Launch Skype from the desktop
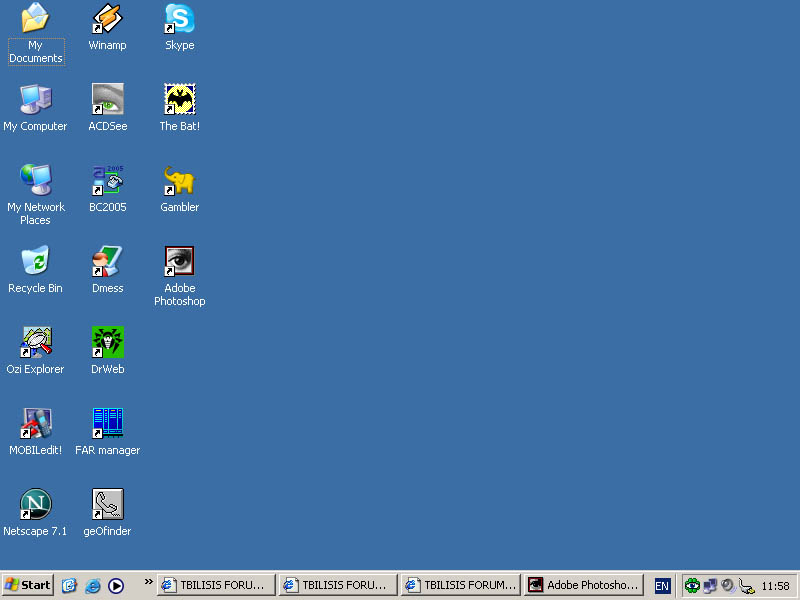 (180, 27)
